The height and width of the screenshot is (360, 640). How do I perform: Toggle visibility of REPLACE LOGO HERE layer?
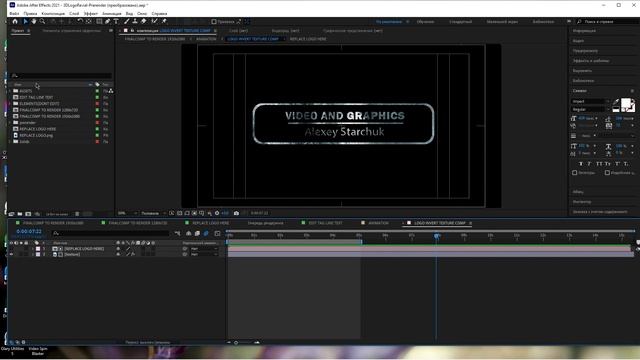click(x=11, y=249)
